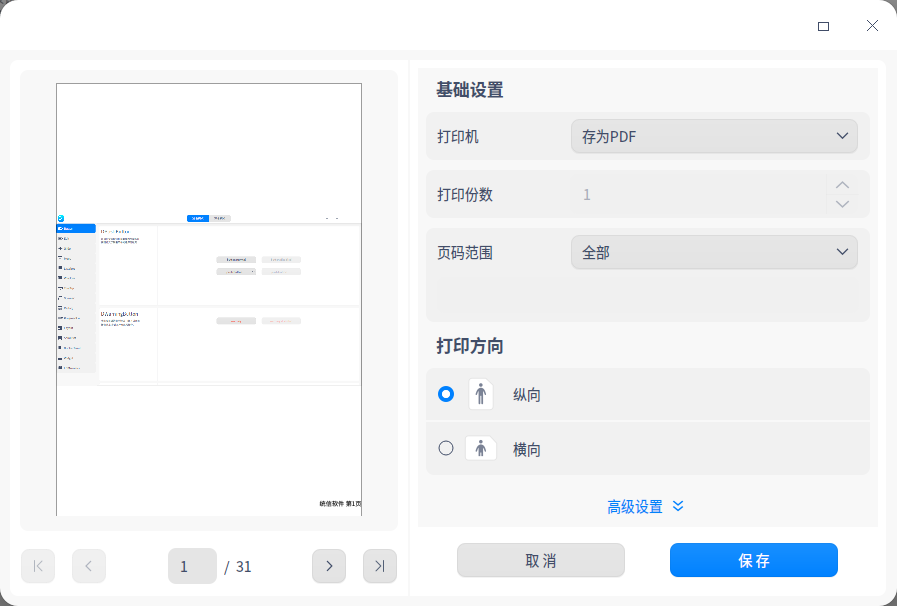Go to the next preview page
The image size is (897, 606).
(329, 566)
